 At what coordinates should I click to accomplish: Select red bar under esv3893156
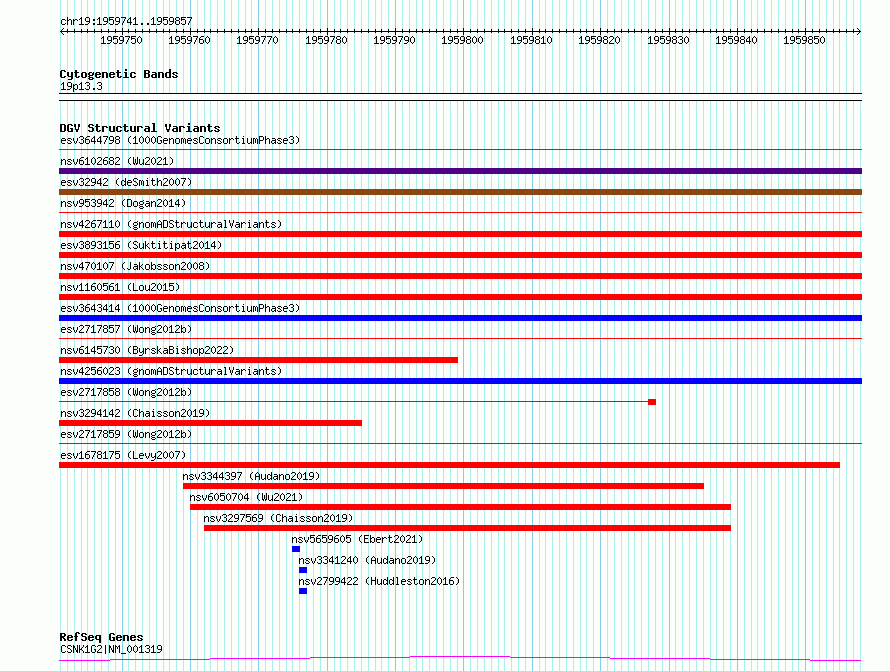coord(460,255)
